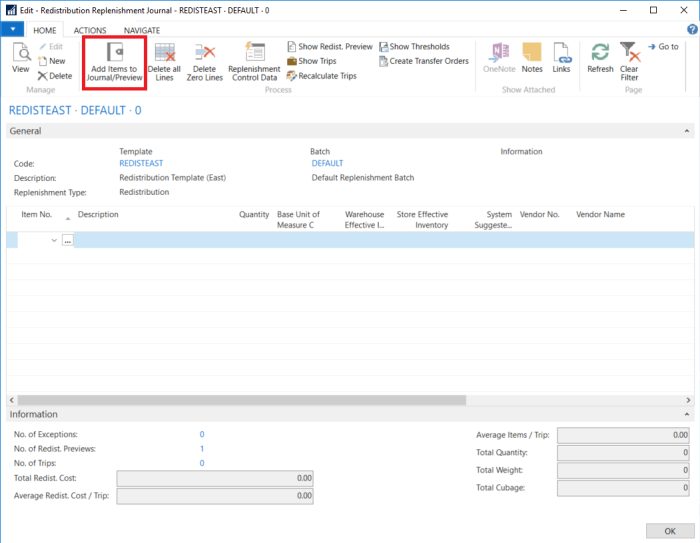This screenshot has height=543, width=700.
Task: Collapse the General section
Action: (687, 131)
